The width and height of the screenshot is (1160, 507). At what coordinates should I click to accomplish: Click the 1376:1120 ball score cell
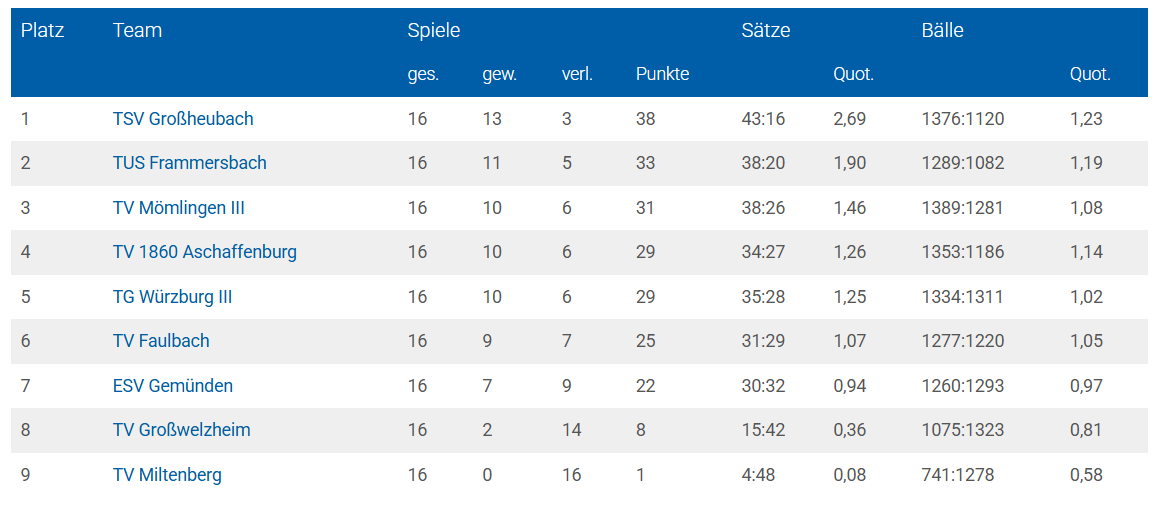pyautogui.click(x=962, y=119)
